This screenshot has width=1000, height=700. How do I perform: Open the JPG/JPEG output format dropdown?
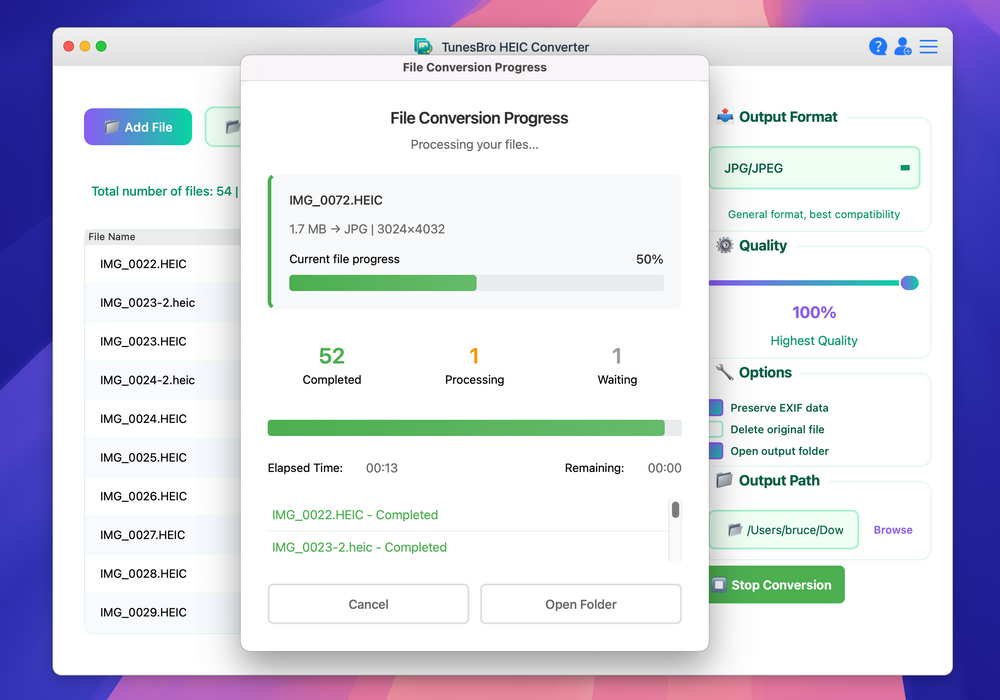[x=814, y=168]
